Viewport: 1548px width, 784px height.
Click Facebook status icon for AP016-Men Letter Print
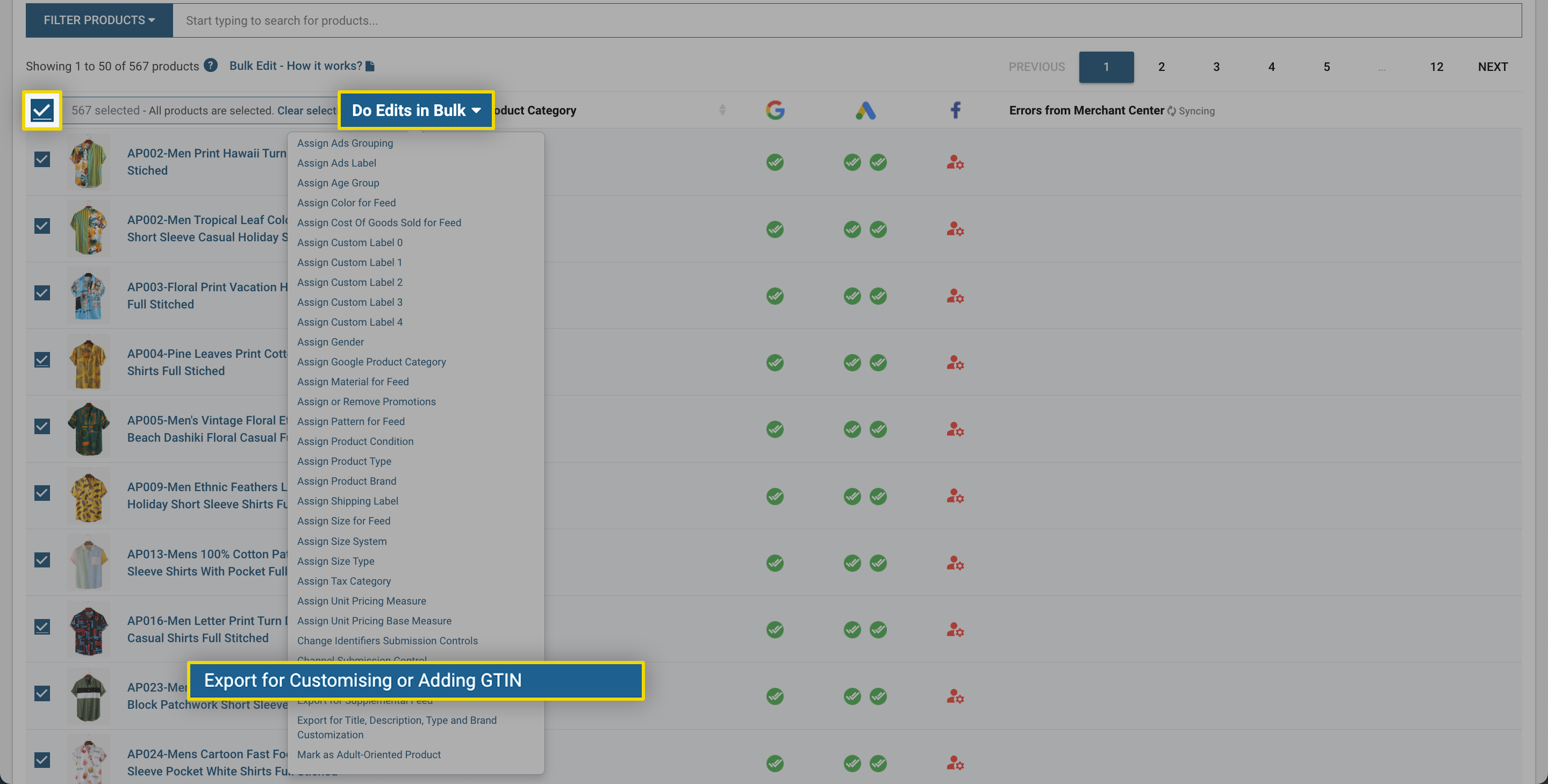tap(955, 629)
